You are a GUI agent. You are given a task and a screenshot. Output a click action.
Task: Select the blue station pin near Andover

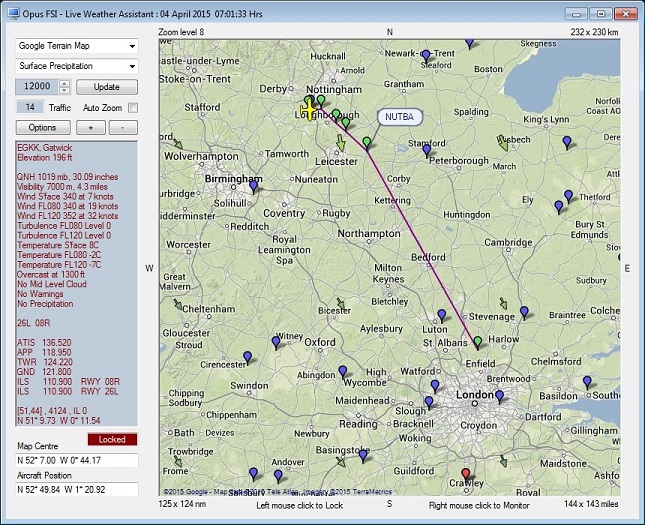(278, 476)
